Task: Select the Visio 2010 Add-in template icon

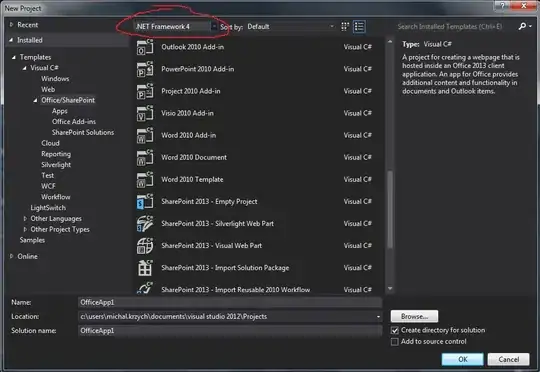Action: [x=145, y=113]
